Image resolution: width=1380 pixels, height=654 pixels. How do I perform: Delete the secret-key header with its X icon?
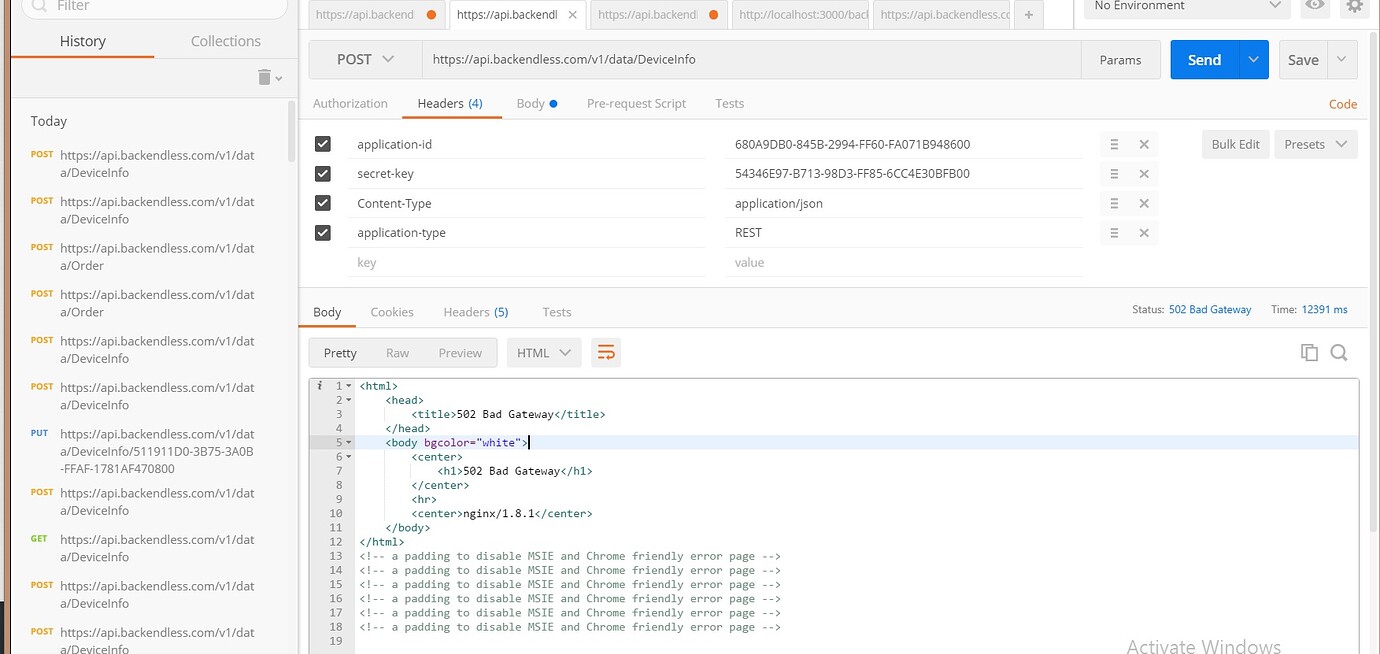(1143, 173)
